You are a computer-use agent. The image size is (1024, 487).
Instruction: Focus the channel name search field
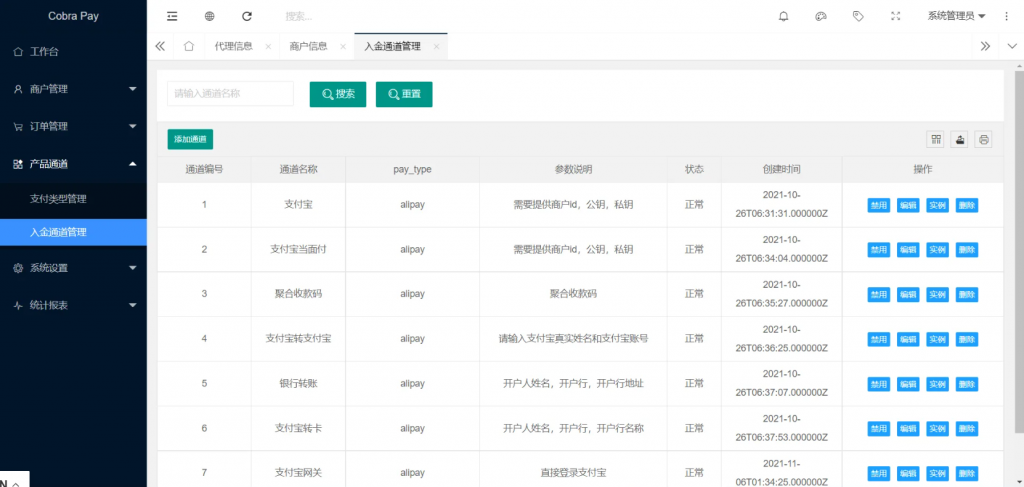pos(230,93)
